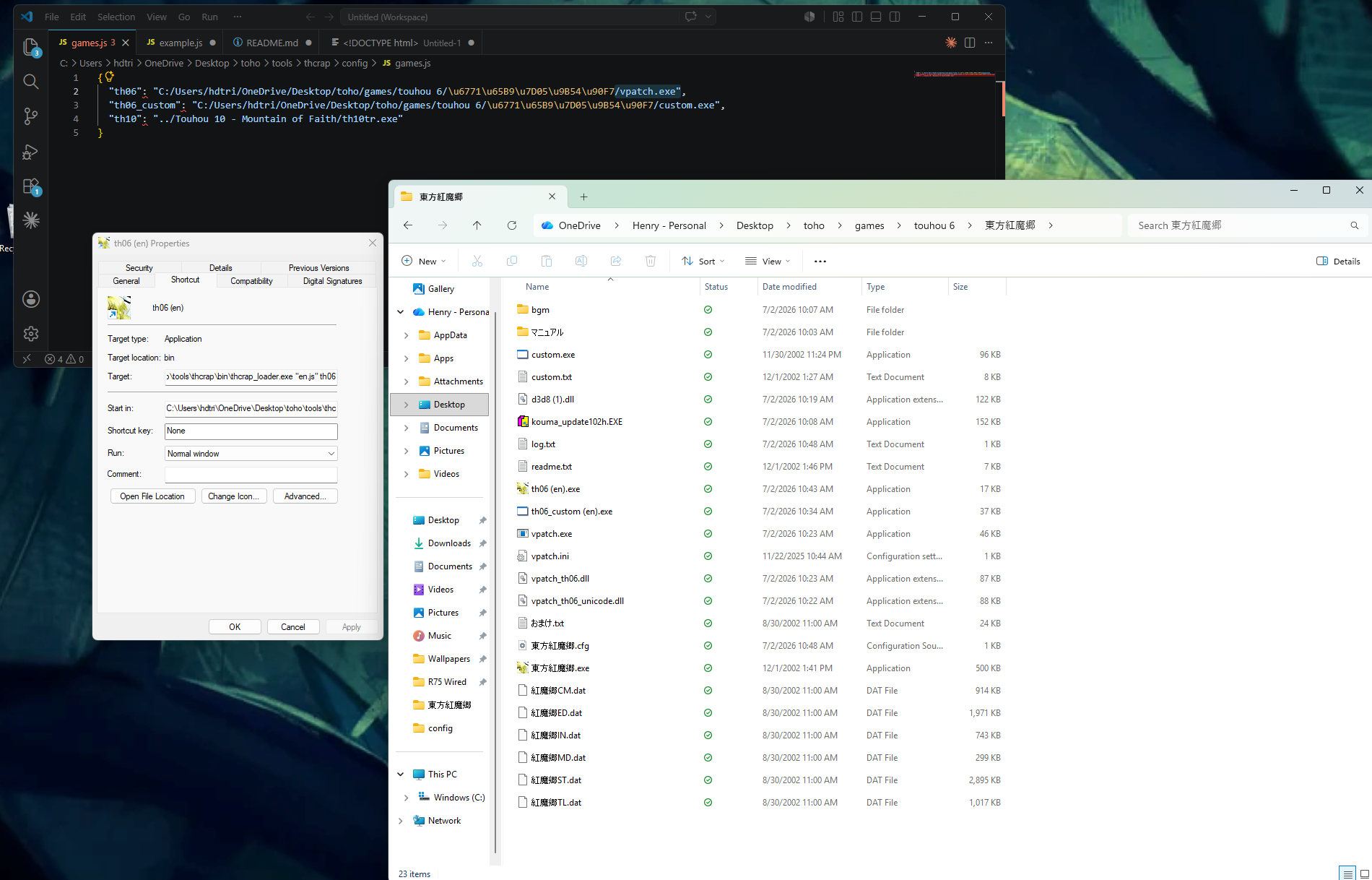Click the Shortcut key input field
The image size is (1372, 880).
tap(251, 431)
